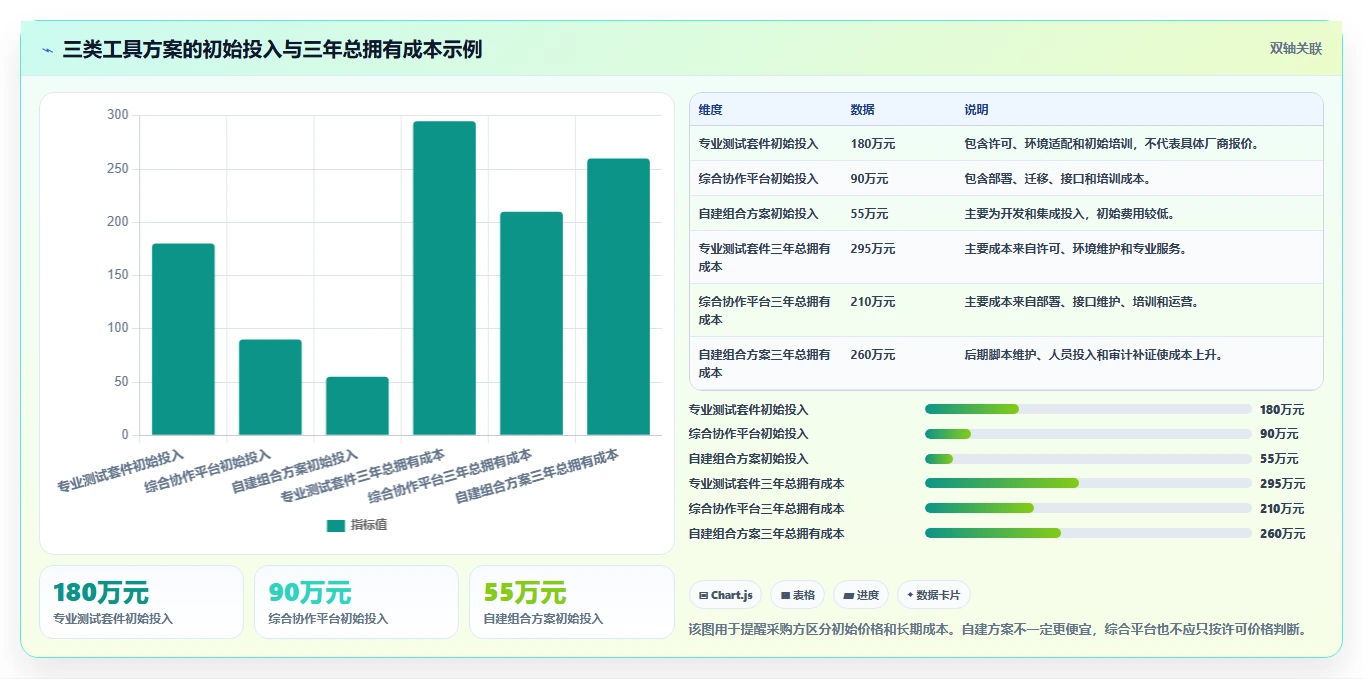Image resolution: width=1363 pixels, height=679 pixels.
Task: Click the 综合协作平台初始投入 chart bar
Action: point(270,387)
